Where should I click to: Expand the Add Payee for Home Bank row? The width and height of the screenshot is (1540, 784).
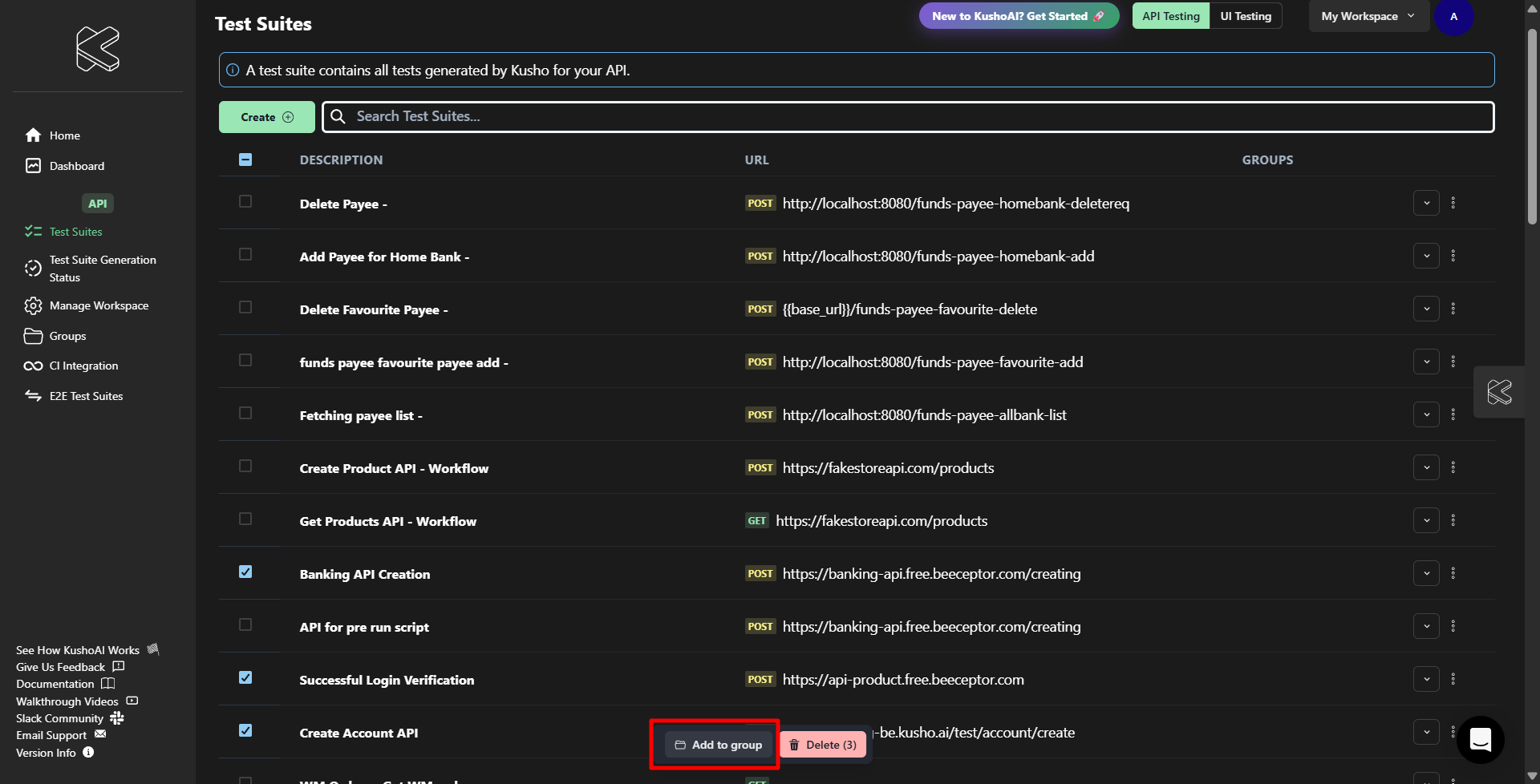point(1425,256)
